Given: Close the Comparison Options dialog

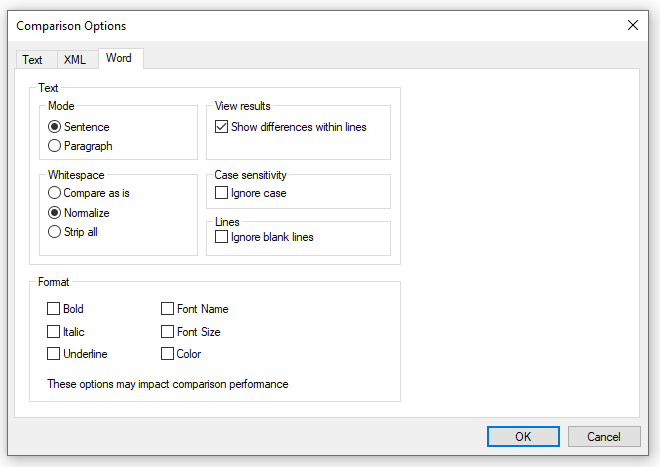Looking at the screenshot, I should 632,25.
